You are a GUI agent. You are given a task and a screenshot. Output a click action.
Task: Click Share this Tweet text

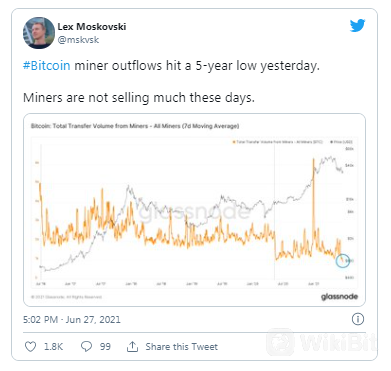pos(182,347)
